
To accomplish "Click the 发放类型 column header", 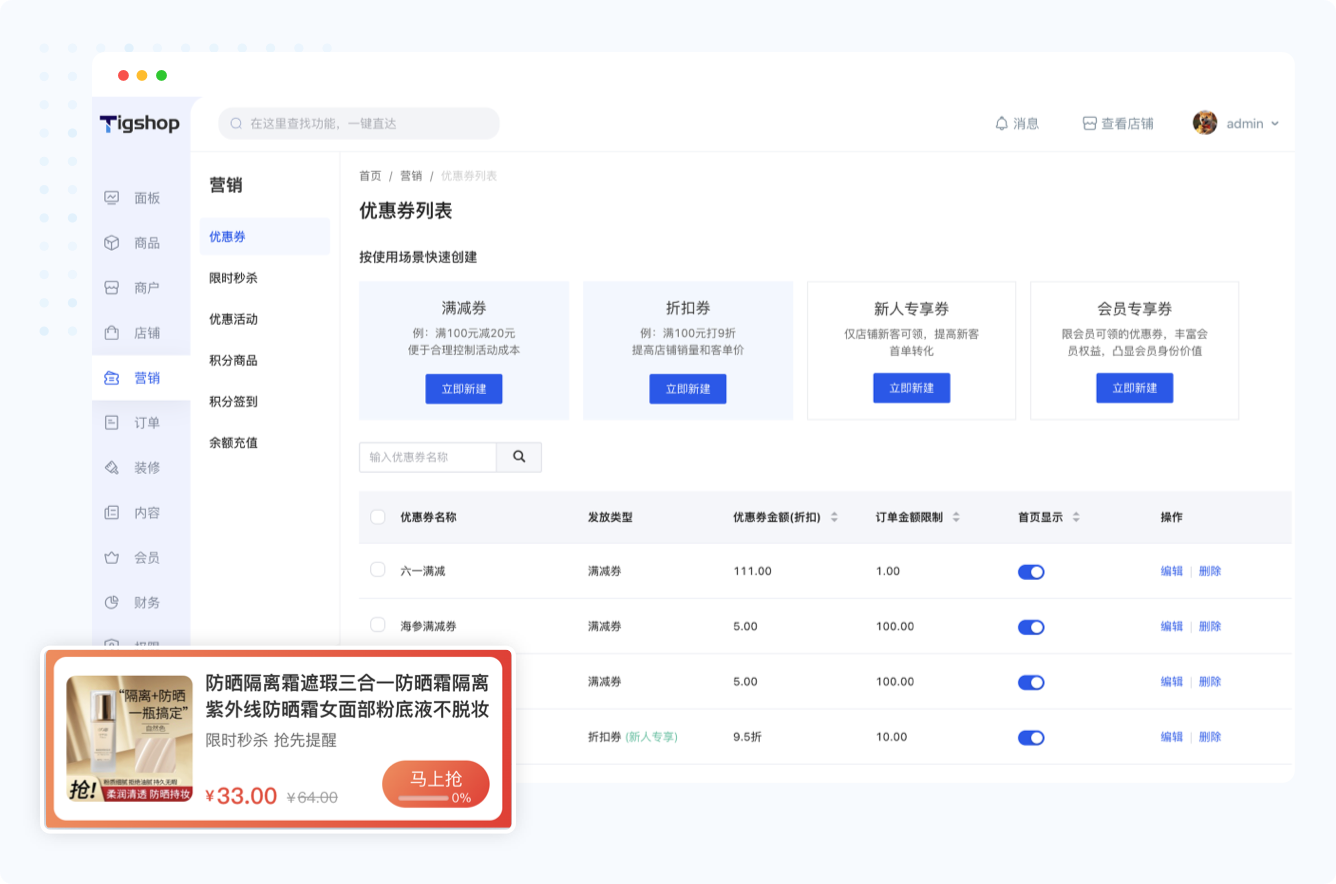I will point(610,518).
